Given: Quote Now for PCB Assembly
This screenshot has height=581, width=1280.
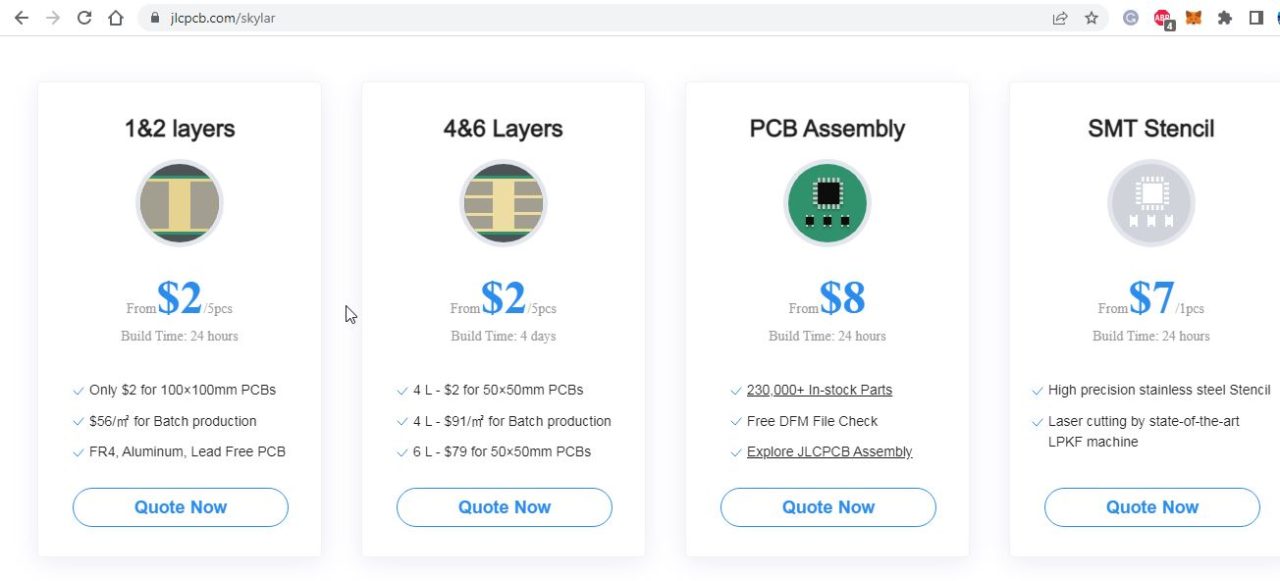Looking at the screenshot, I should (x=828, y=507).
